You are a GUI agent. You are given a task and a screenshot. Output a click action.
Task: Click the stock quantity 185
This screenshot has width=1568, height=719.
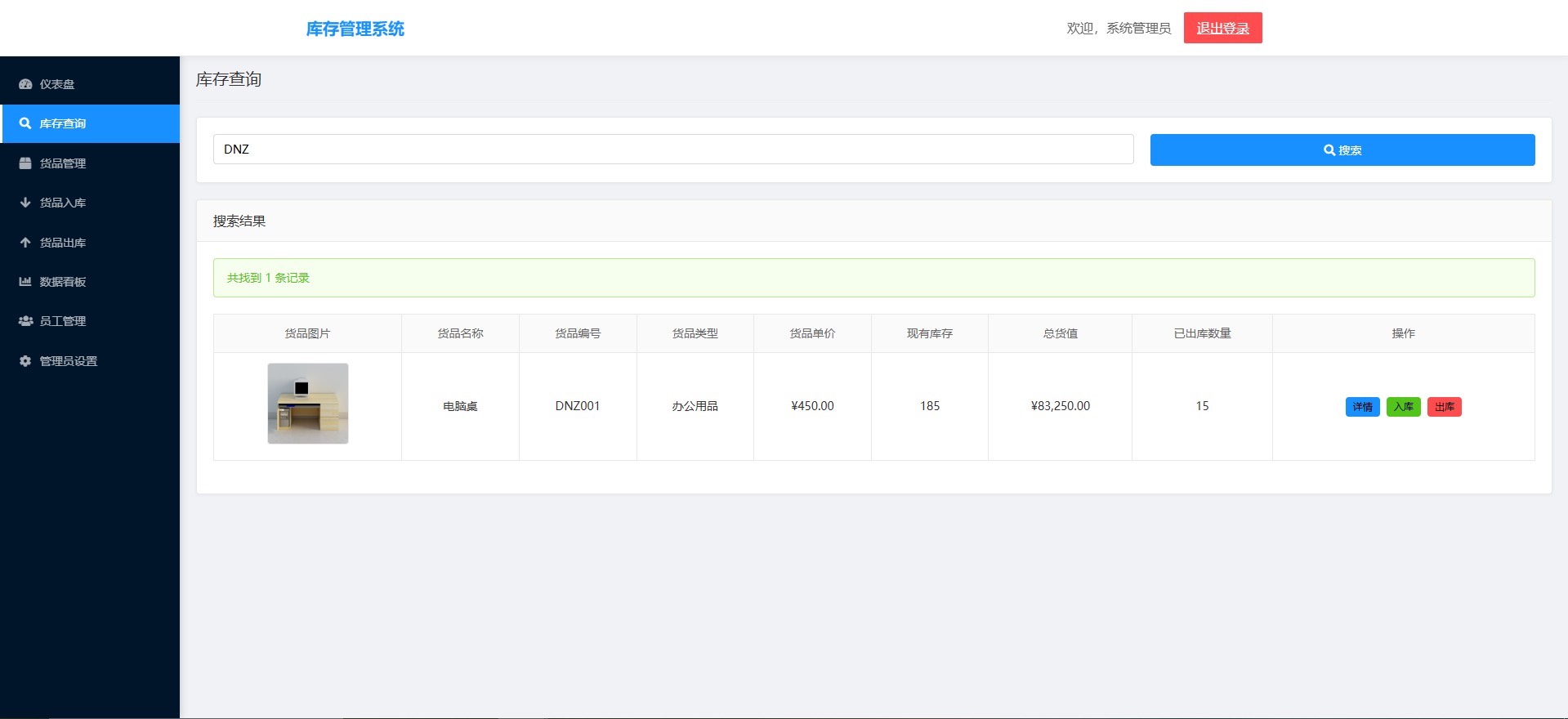tap(930, 406)
